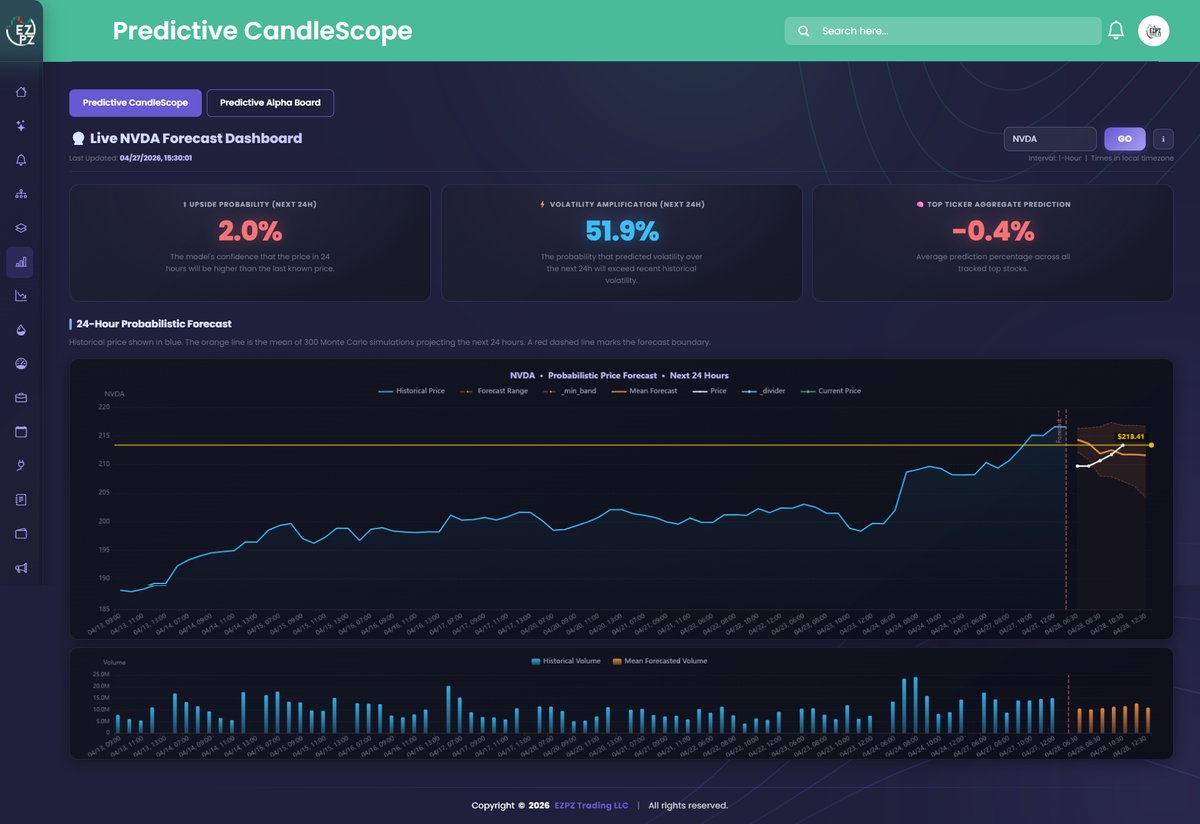Open the hierarchy tree icon in sidebar
The image size is (1200, 824).
(21, 194)
